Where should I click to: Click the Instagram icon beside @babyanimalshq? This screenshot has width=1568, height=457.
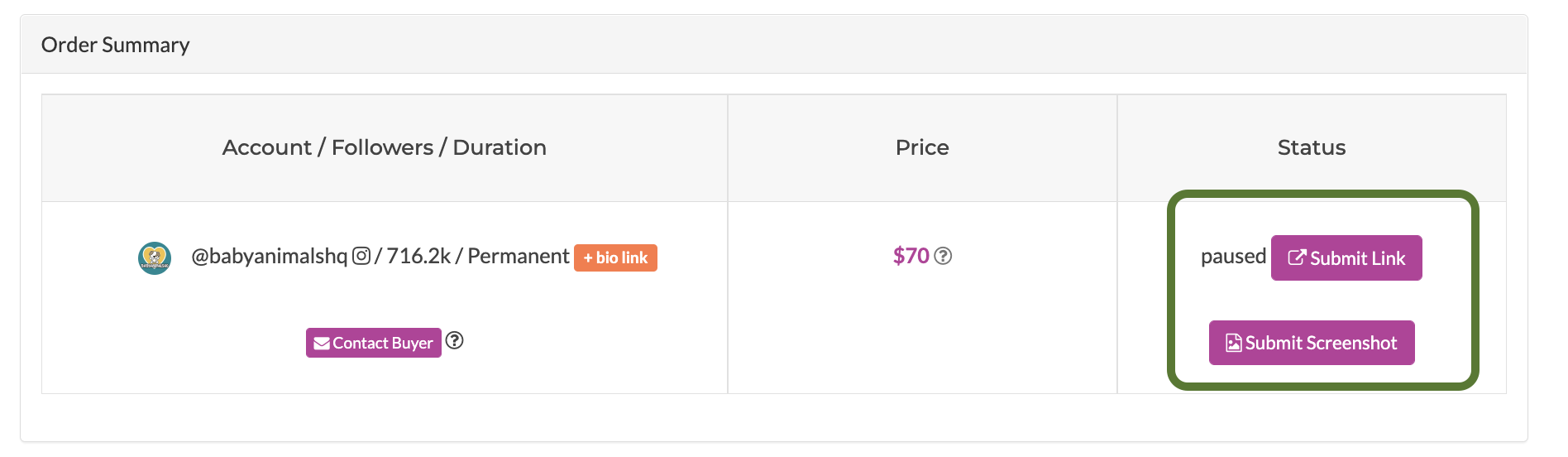361,256
